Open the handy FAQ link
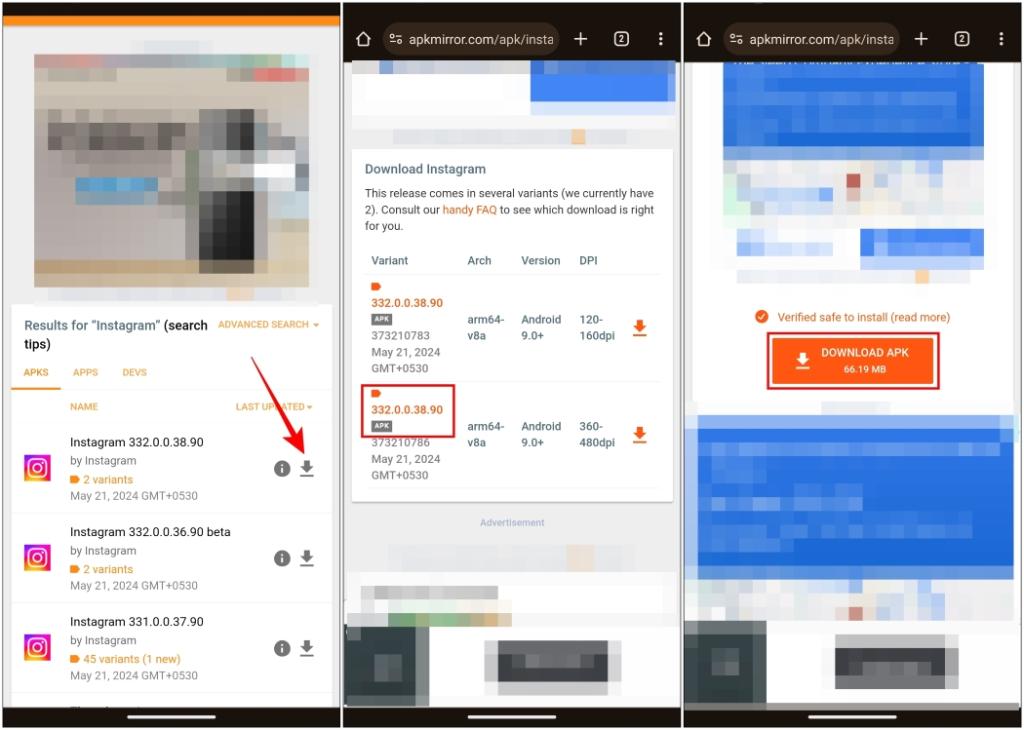 pos(472,210)
